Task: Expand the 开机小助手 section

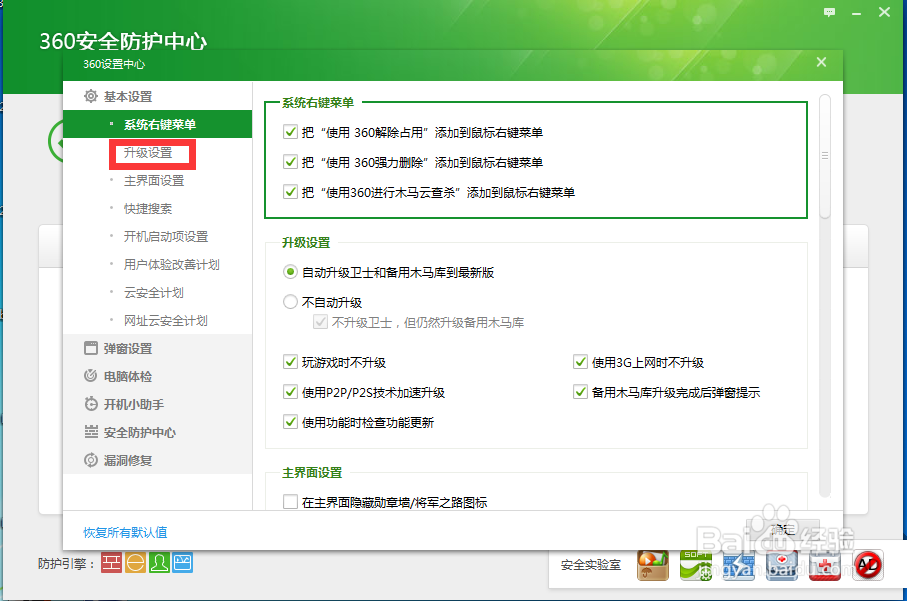Action: point(134,404)
